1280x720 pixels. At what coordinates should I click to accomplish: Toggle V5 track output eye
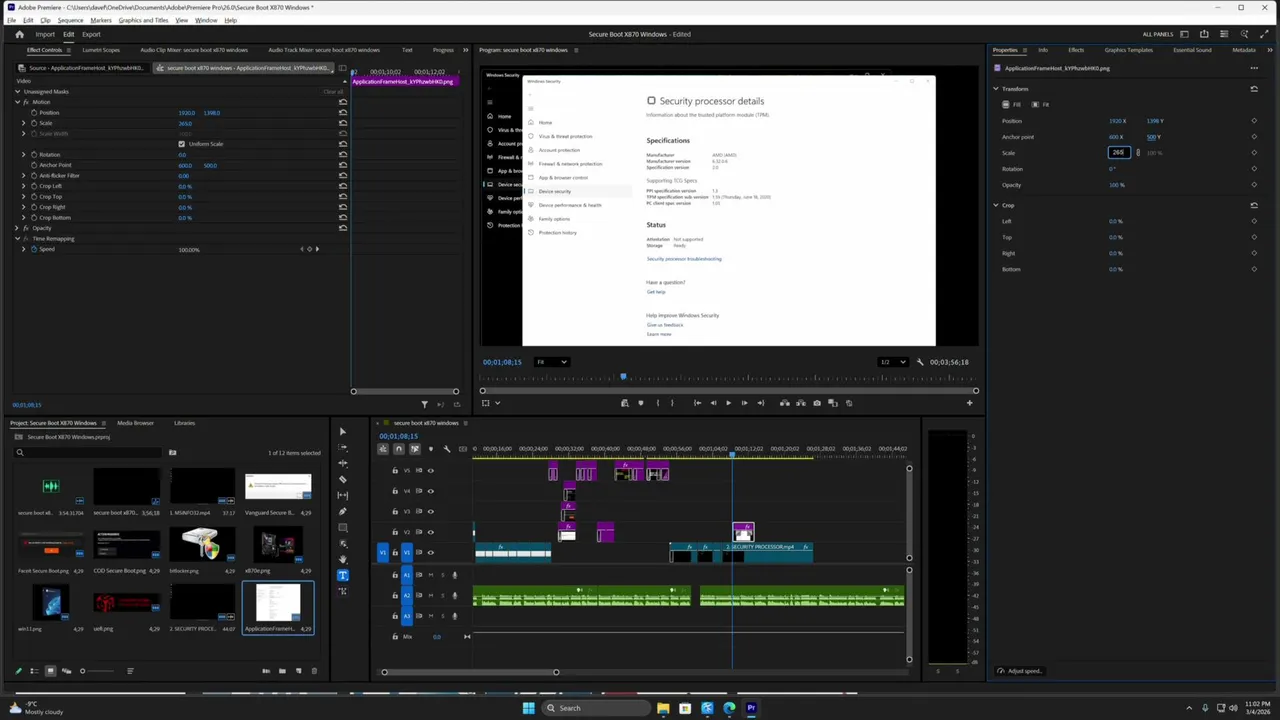click(431, 470)
